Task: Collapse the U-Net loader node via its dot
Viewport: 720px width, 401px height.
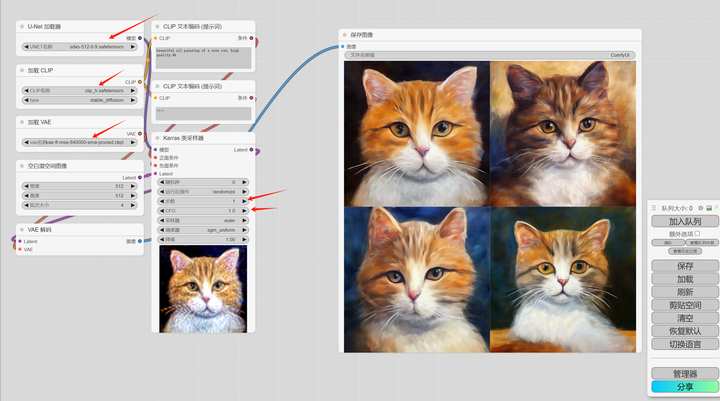Action: [x=21, y=24]
